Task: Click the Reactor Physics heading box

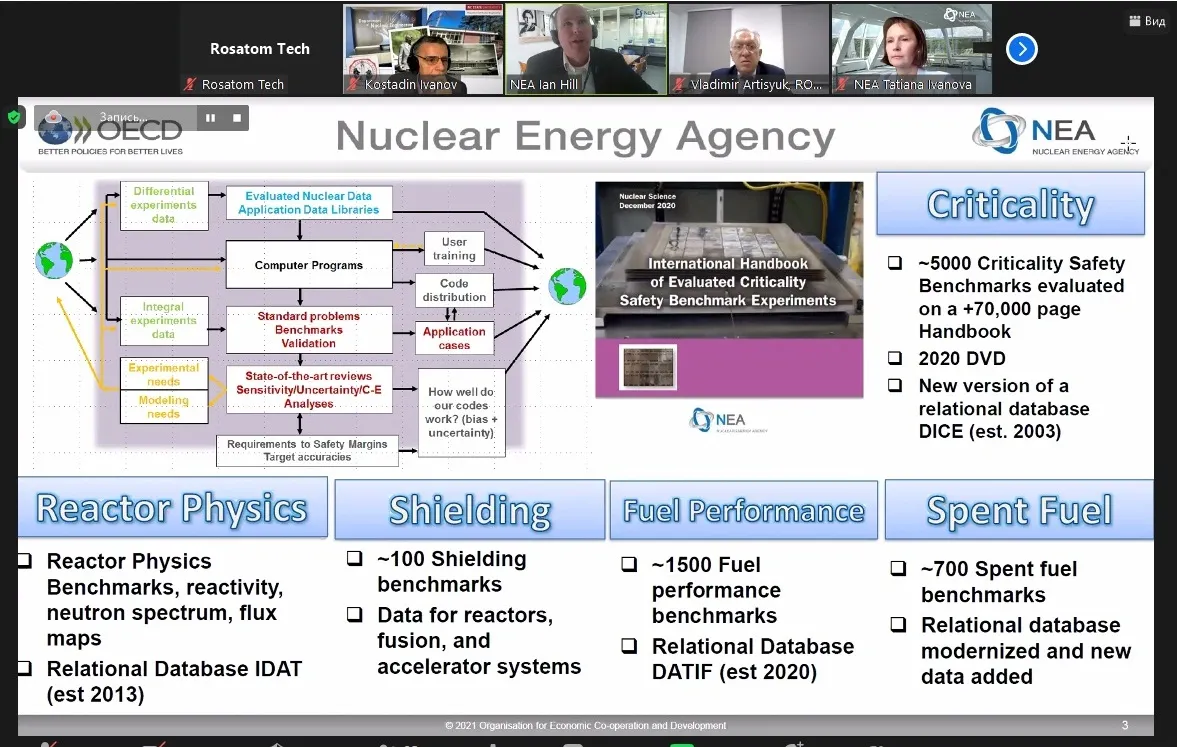Action: pos(173,508)
